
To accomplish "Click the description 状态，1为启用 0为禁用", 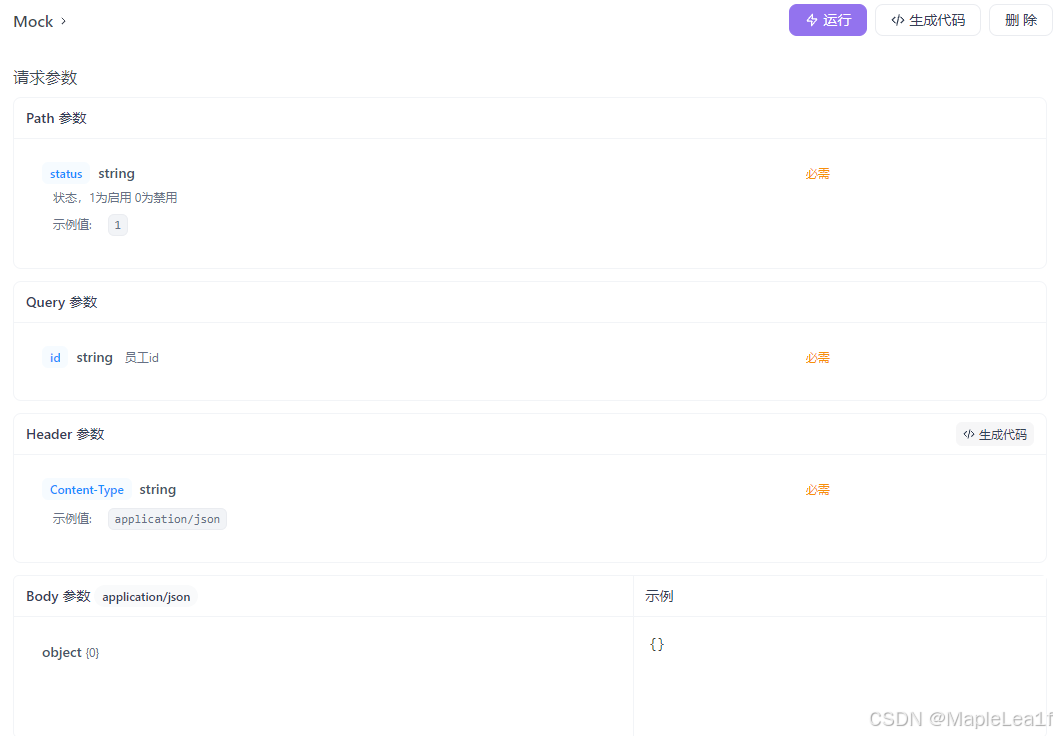I will coord(115,198).
